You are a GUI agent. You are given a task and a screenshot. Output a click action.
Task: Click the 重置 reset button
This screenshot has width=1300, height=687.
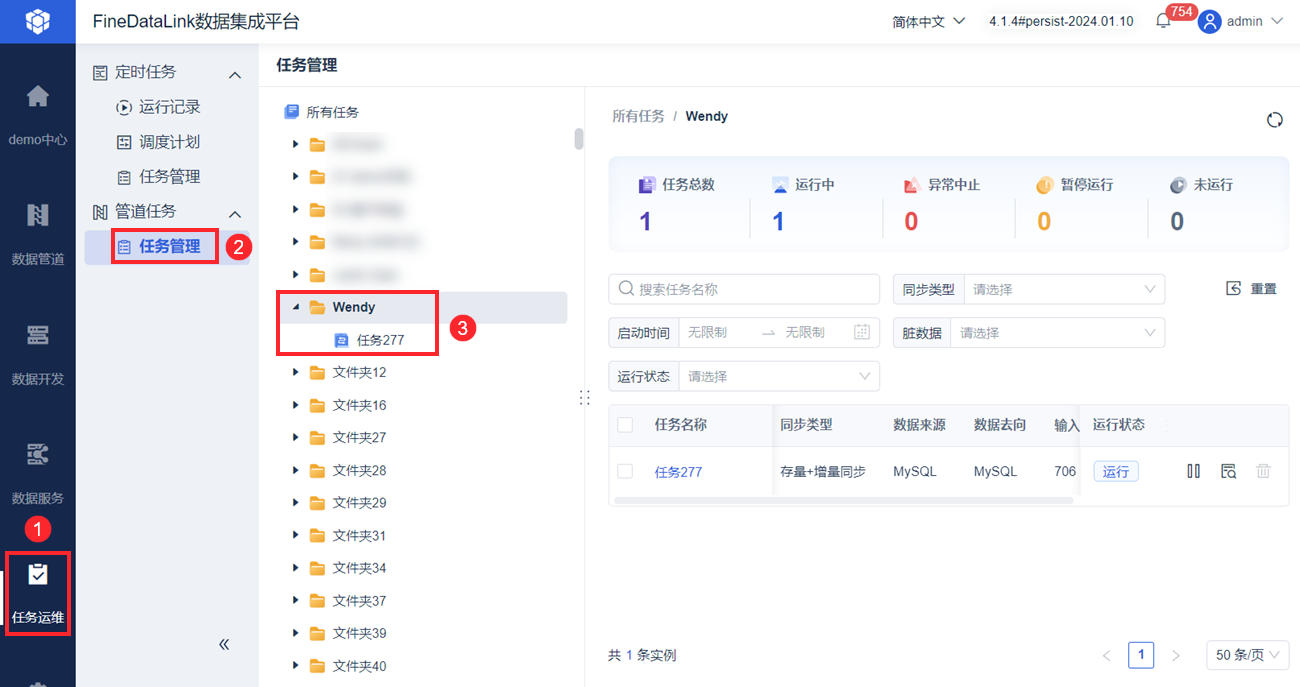1252,289
